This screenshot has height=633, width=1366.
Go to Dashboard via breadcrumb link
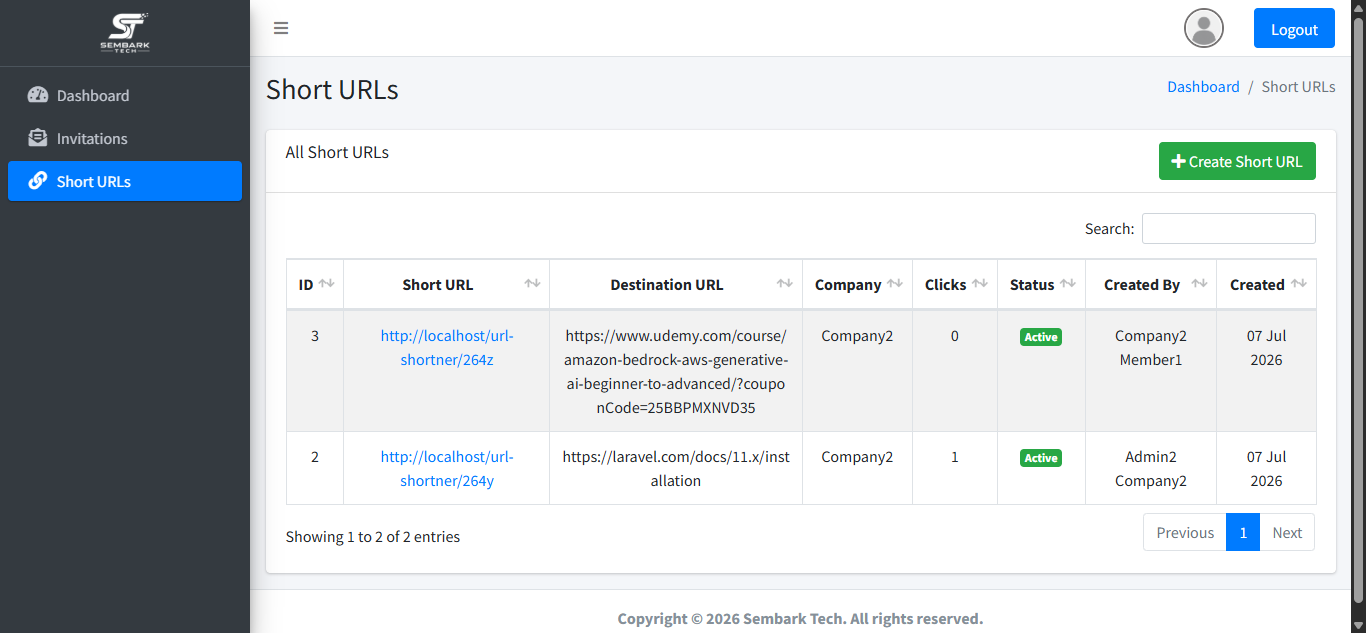(1203, 87)
